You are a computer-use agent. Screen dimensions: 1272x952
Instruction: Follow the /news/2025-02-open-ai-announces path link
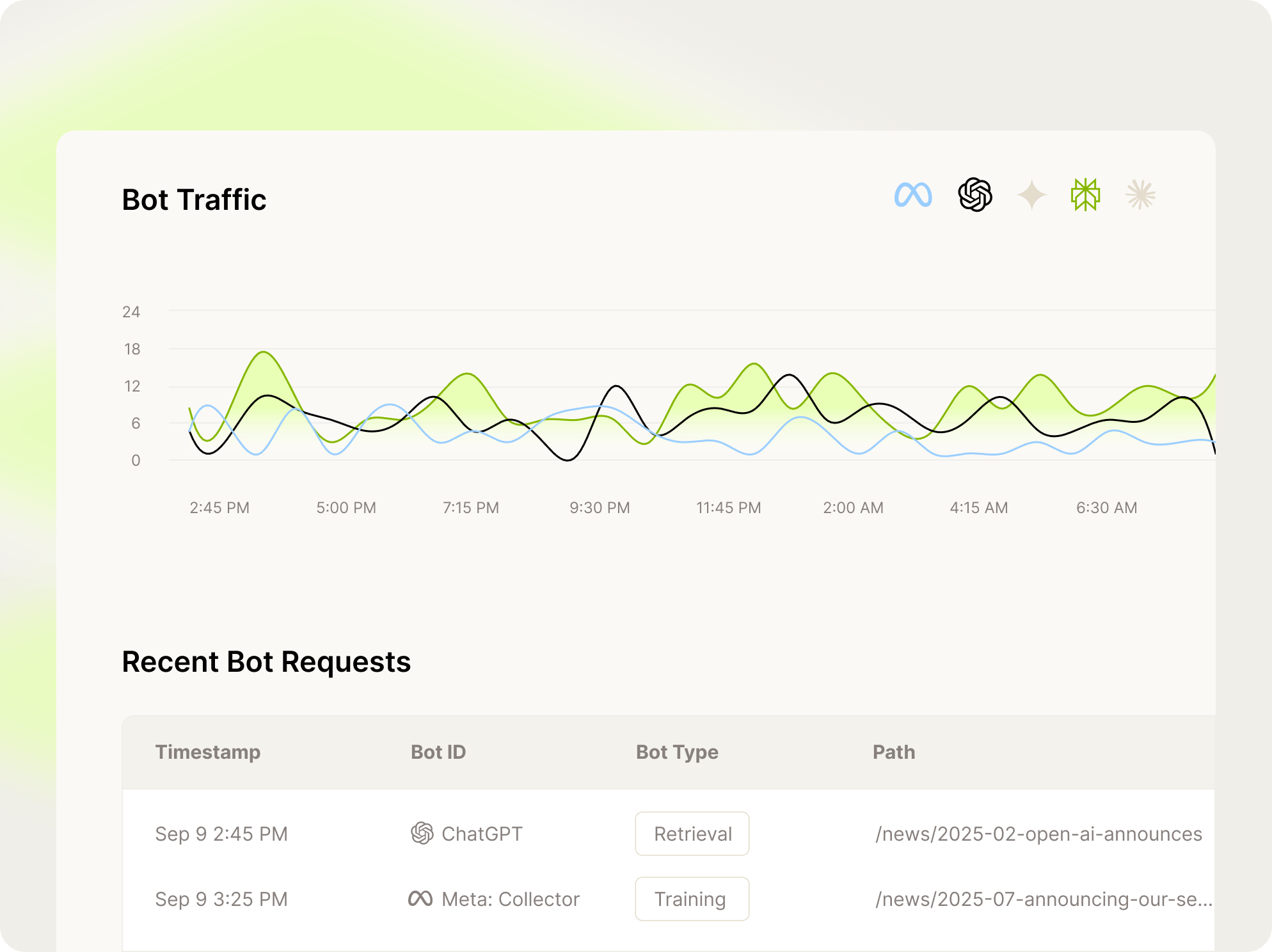[x=1038, y=833]
